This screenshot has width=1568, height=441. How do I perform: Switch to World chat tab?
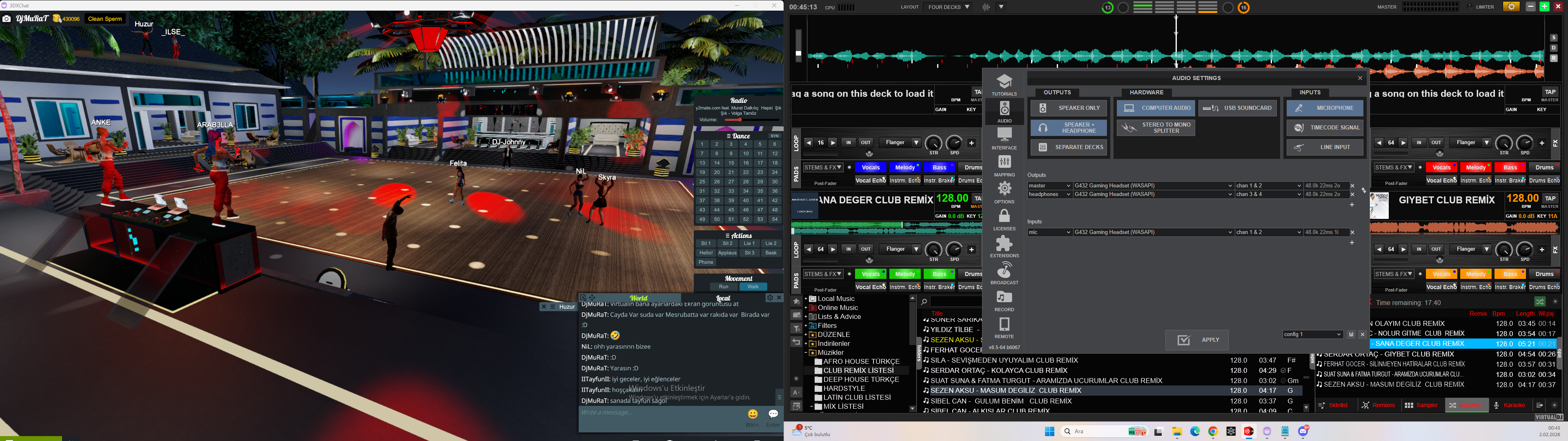639,298
